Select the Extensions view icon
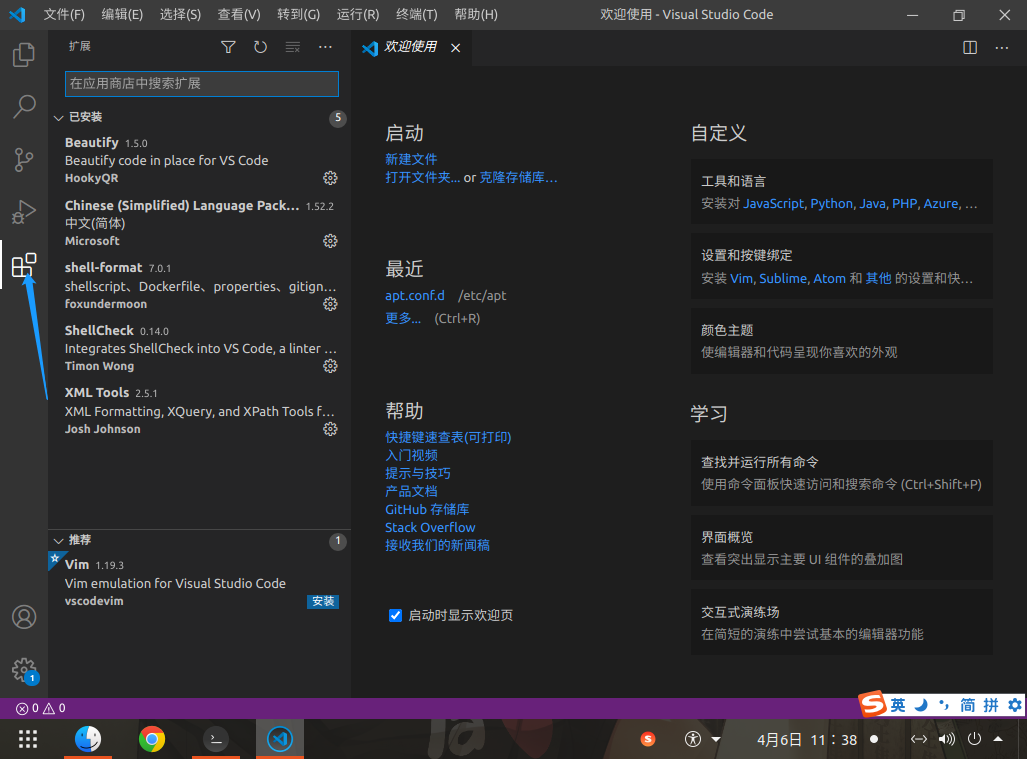This screenshot has height=759, width=1027. click(x=24, y=265)
